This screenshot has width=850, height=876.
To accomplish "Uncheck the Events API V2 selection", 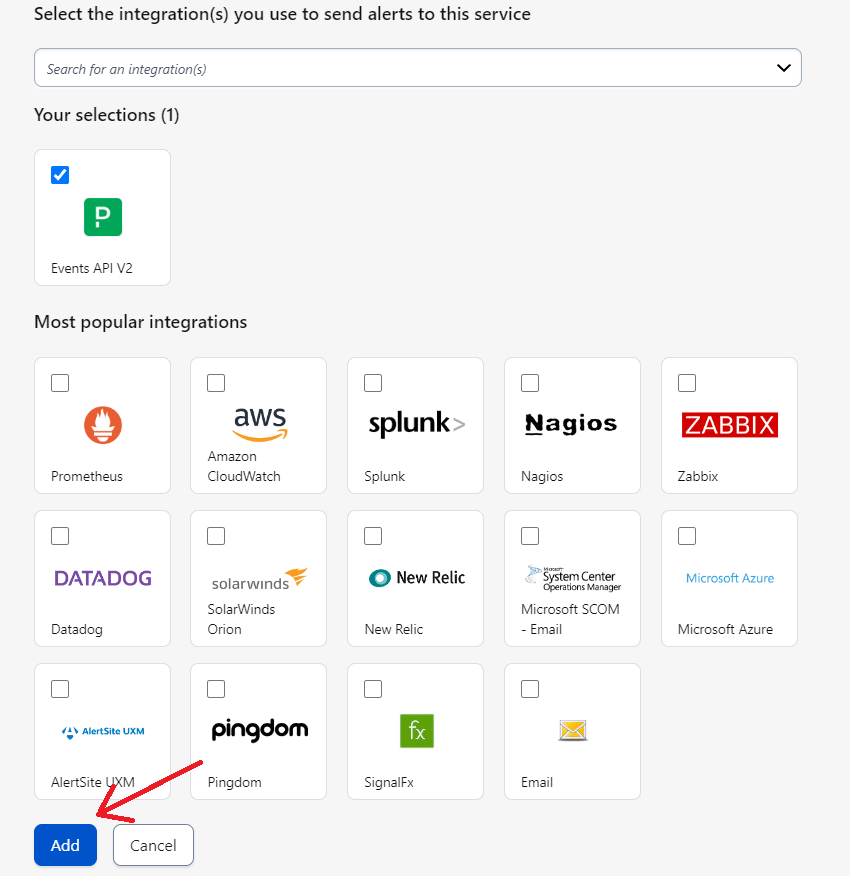I will click(60, 174).
